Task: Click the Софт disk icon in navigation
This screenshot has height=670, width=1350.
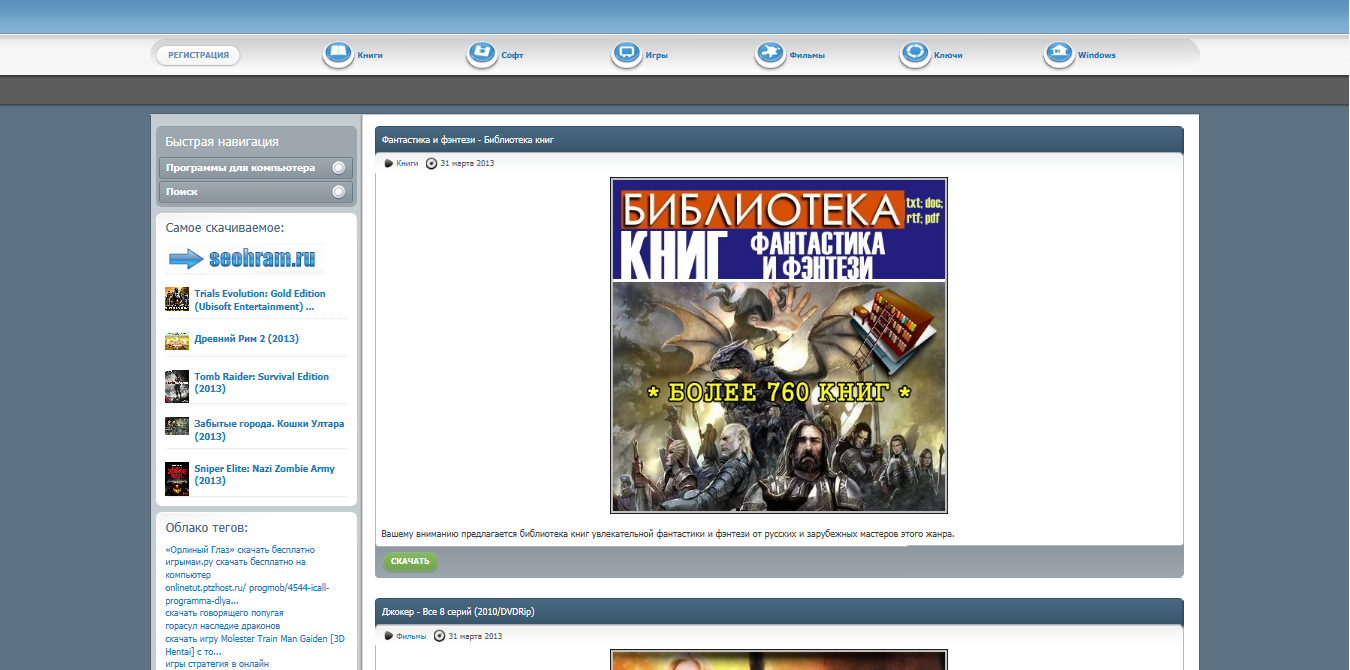Action: pyautogui.click(x=482, y=54)
